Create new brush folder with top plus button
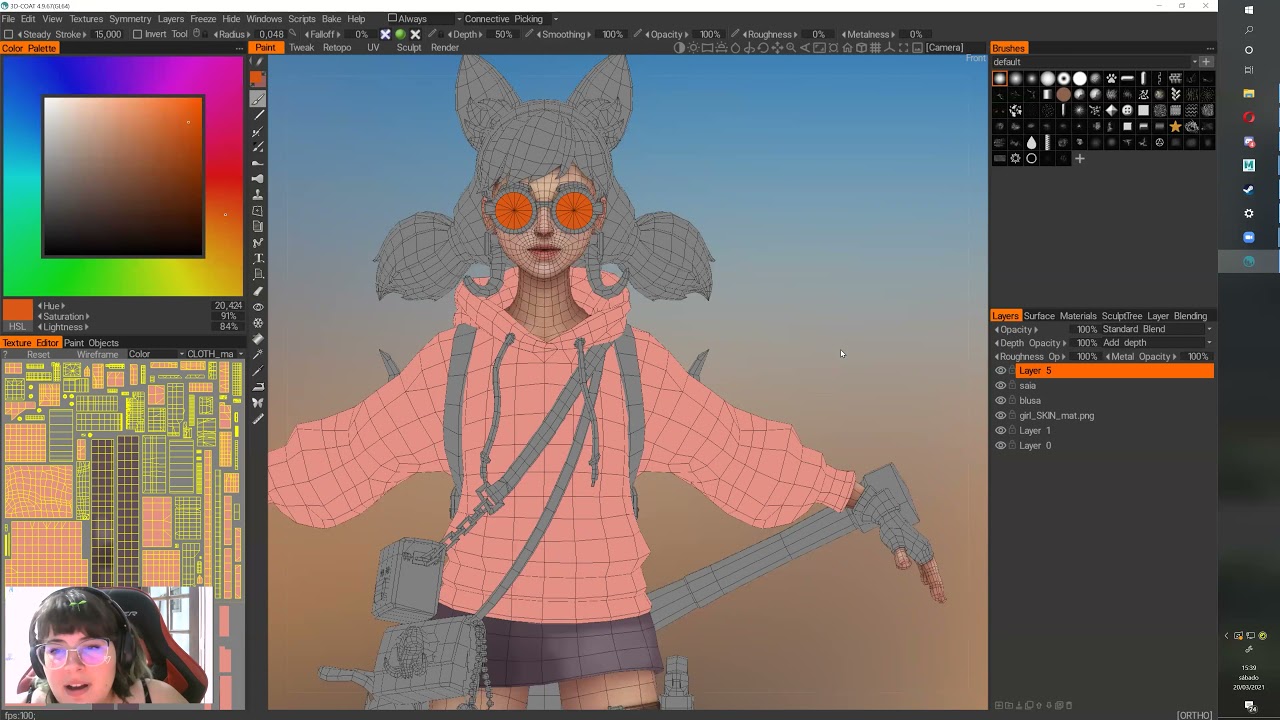Screen dimensions: 1280x720 click(1206, 62)
